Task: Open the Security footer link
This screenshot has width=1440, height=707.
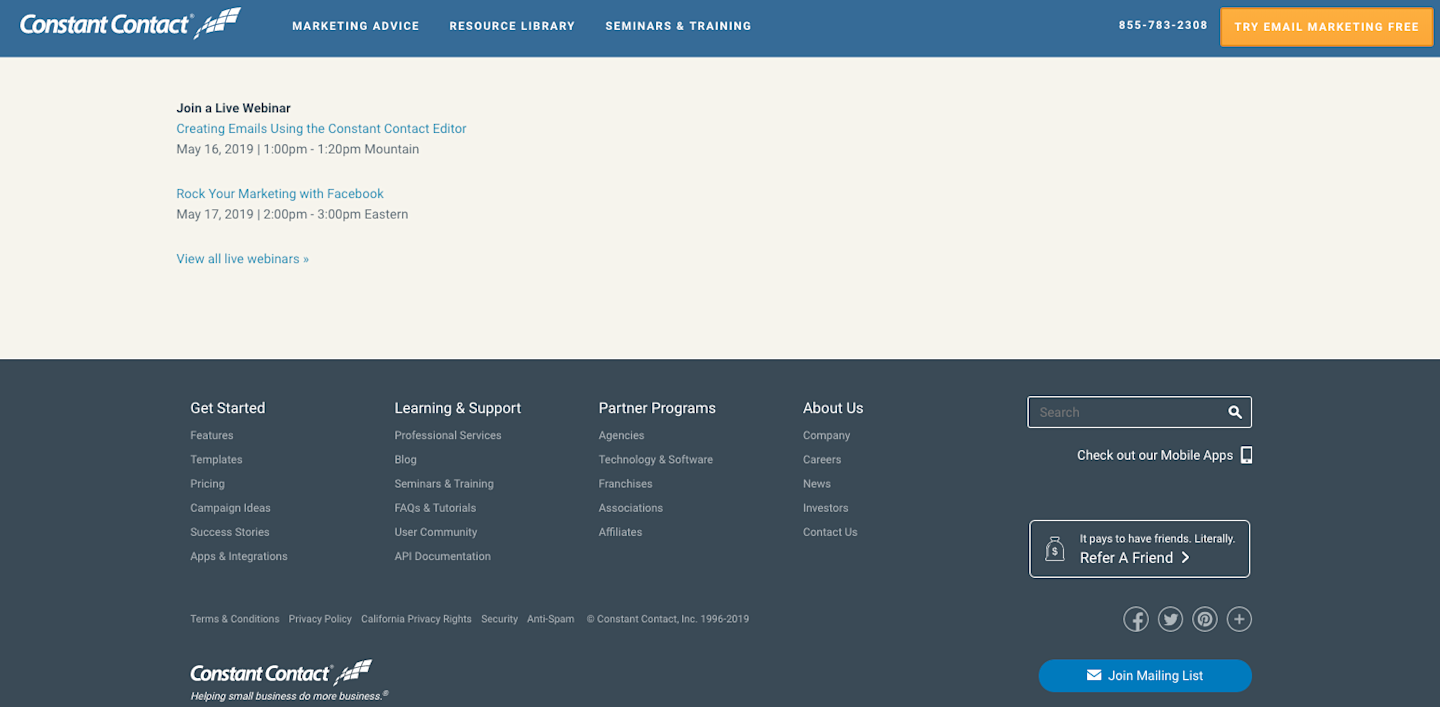Action: point(500,619)
